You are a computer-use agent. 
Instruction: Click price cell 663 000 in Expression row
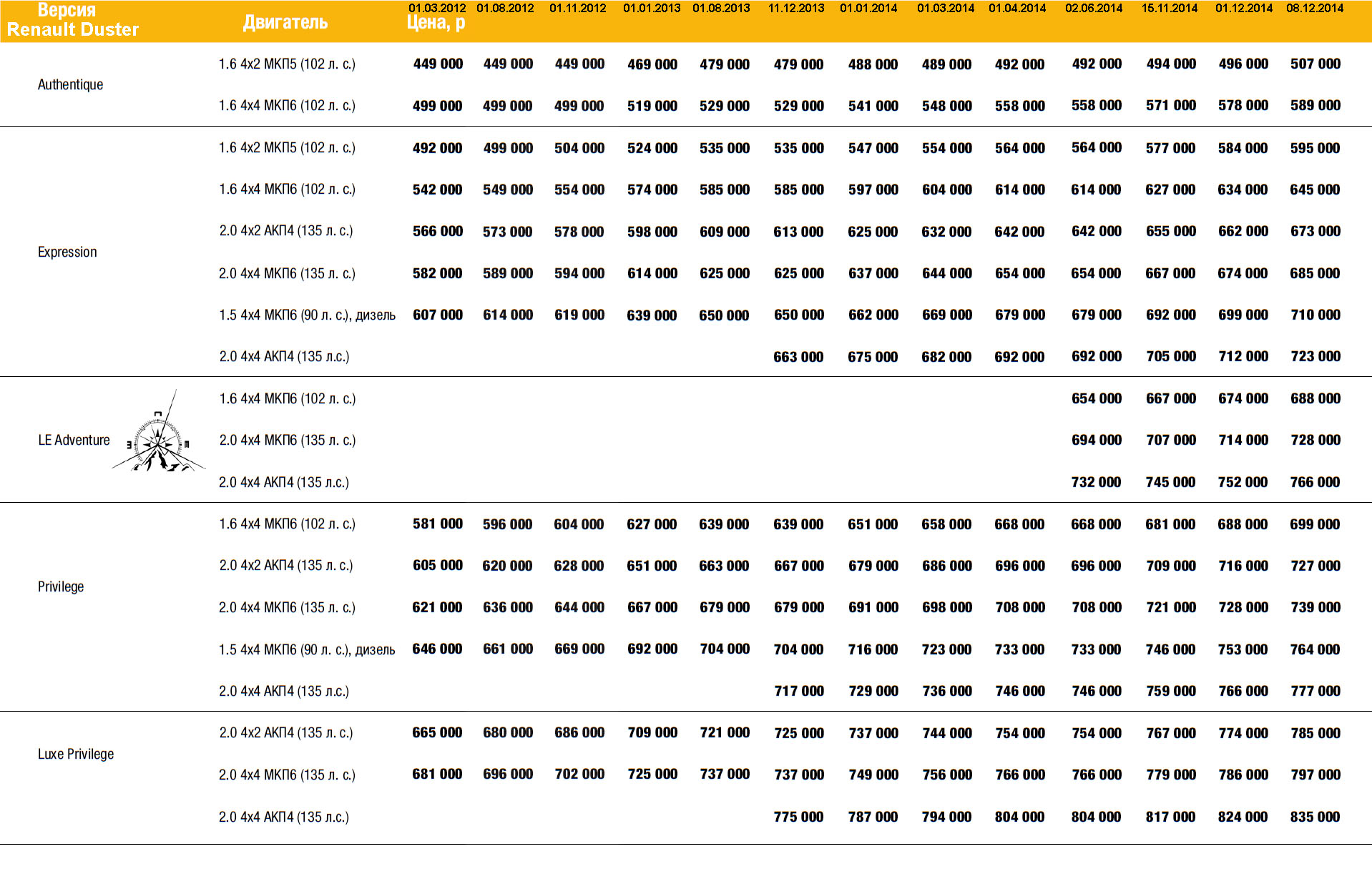tap(798, 357)
